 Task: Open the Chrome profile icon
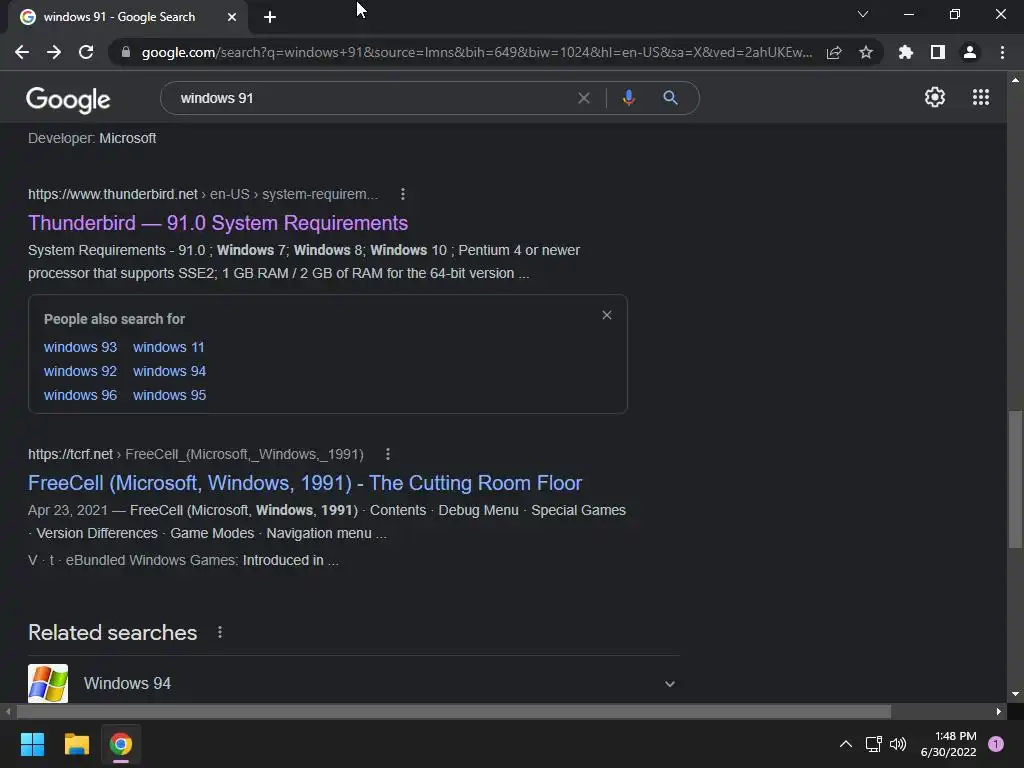click(970, 52)
